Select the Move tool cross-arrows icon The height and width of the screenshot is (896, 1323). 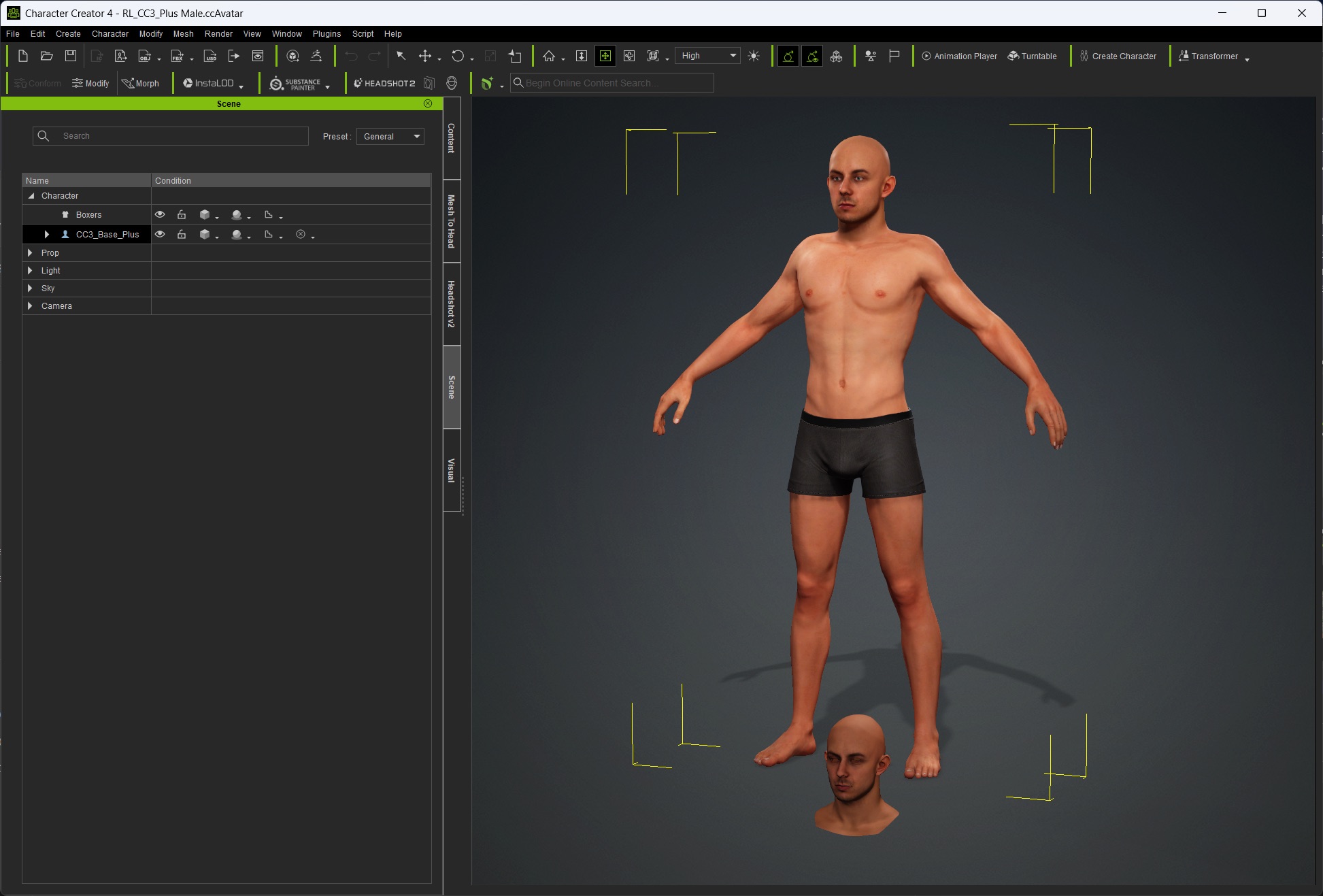(x=425, y=56)
